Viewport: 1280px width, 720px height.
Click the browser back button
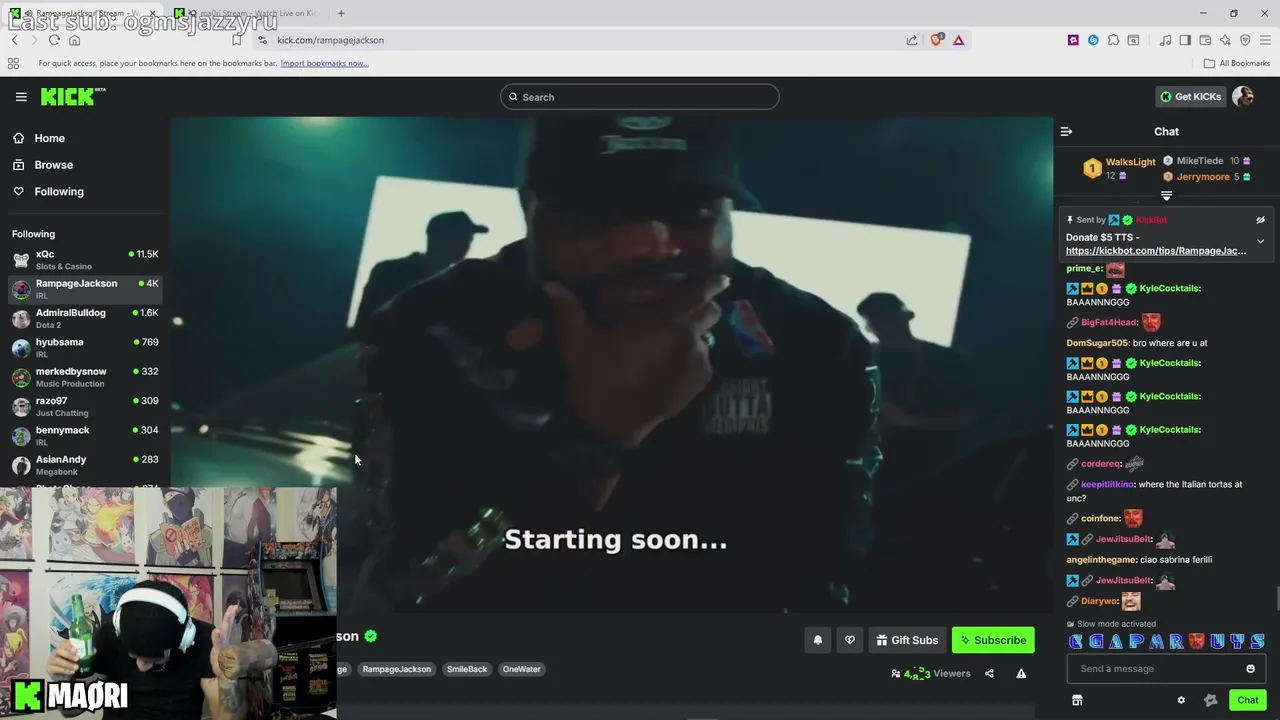click(x=15, y=40)
